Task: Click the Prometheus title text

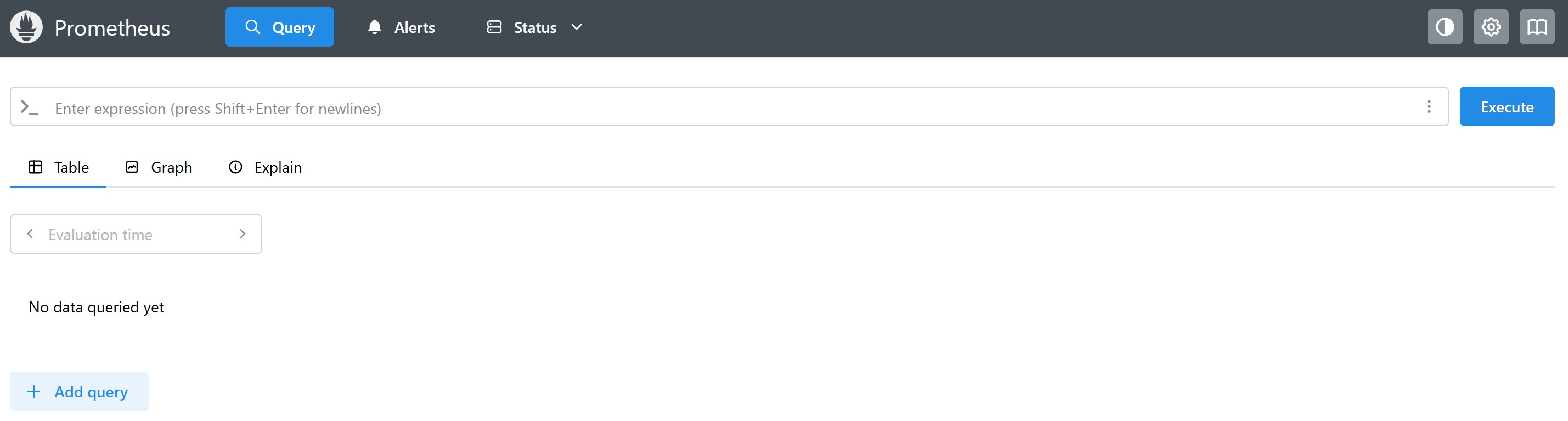Action: 112,28
